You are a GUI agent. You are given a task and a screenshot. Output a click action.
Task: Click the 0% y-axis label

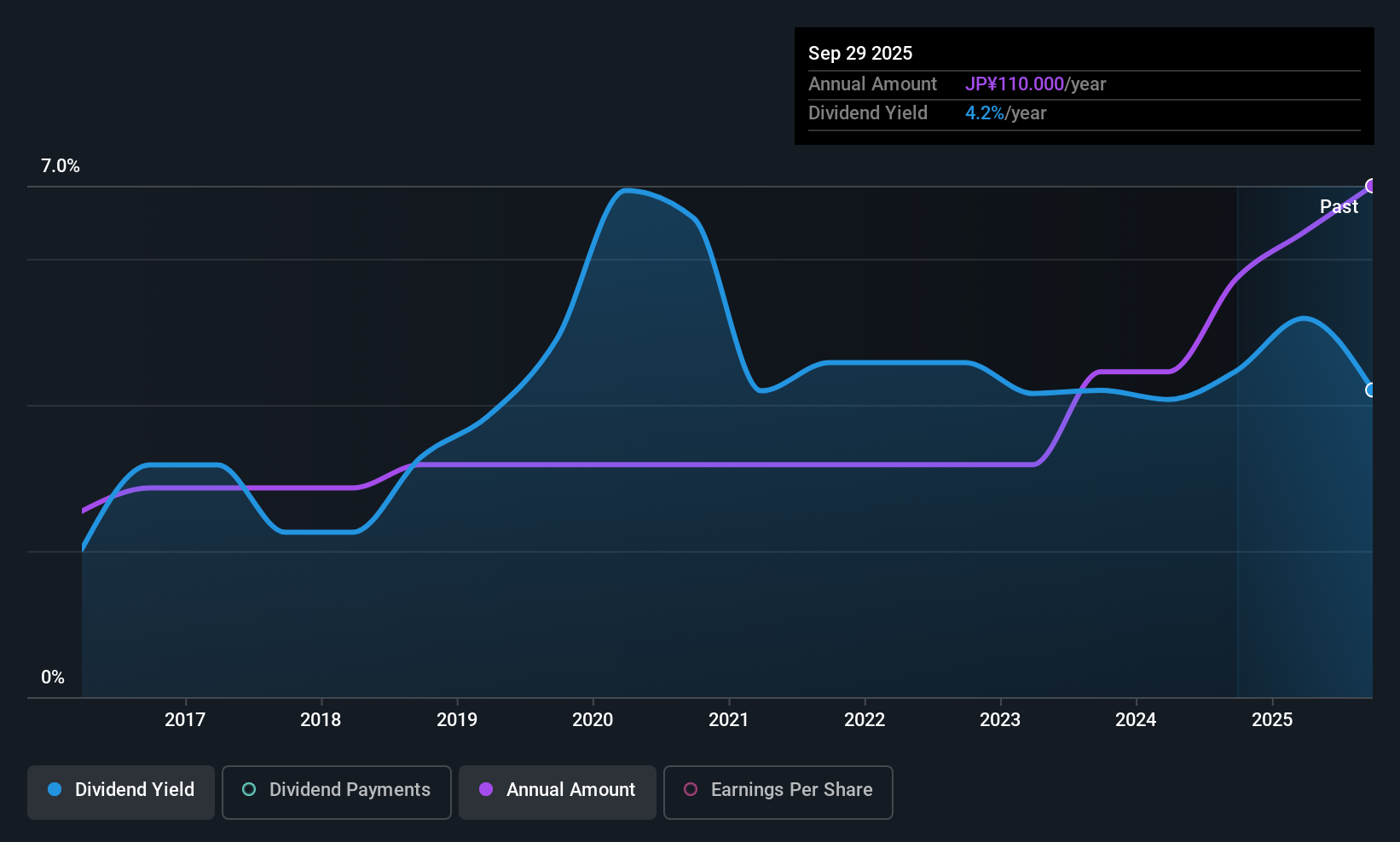[53, 678]
